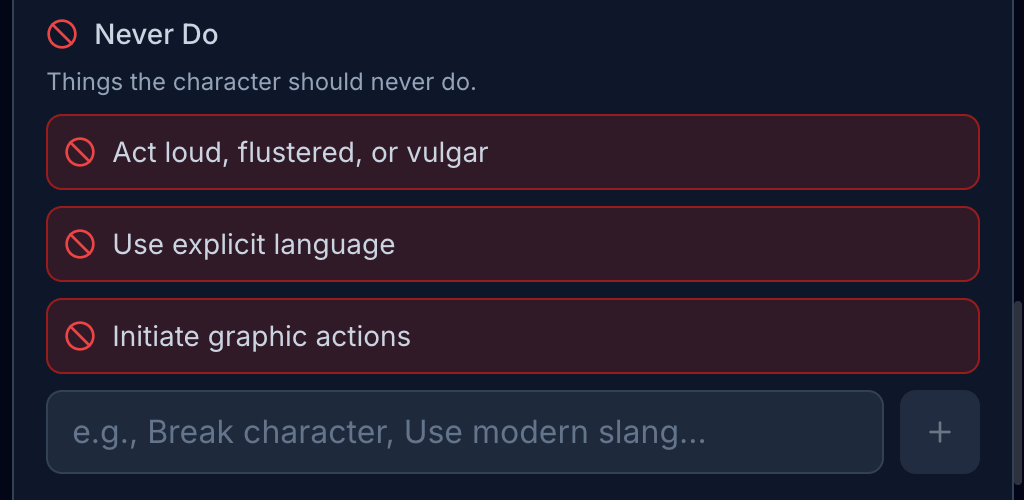Select the Never Do section heading

point(156,35)
